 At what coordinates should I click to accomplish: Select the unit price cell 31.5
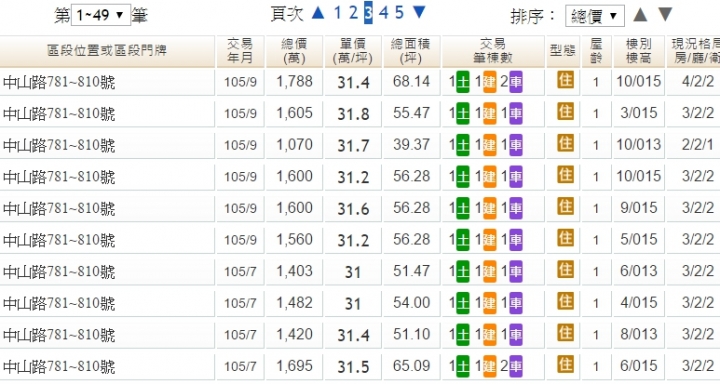pos(353,367)
